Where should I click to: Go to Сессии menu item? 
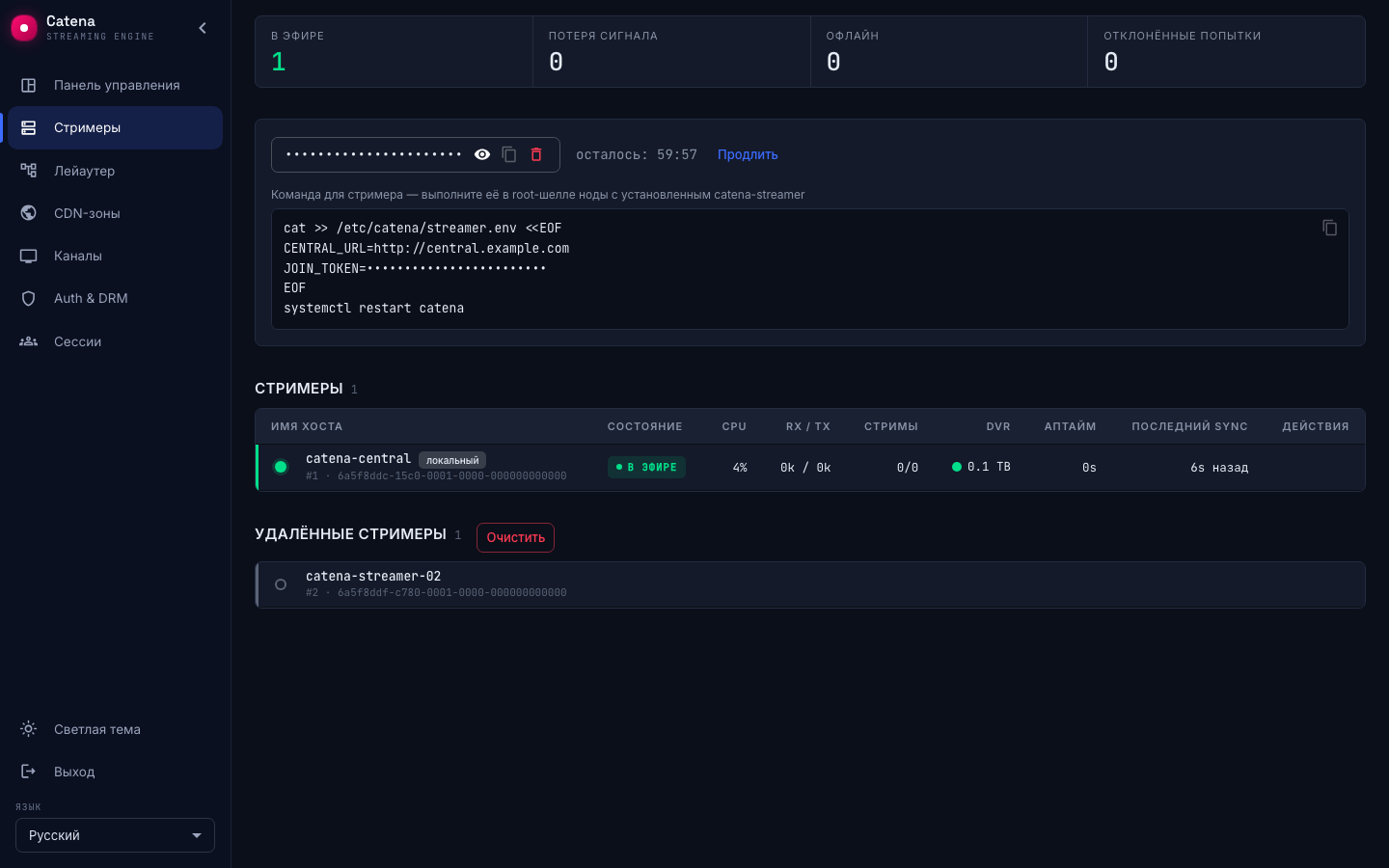[x=116, y=341]
